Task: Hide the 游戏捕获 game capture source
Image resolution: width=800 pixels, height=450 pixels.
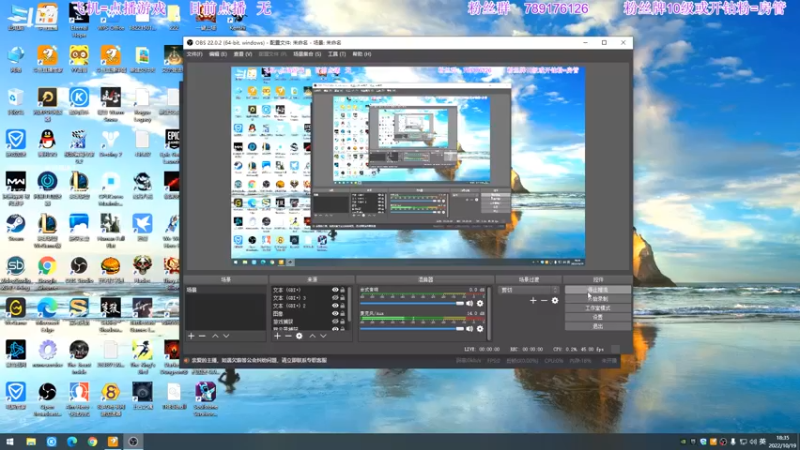Action: [335, 321]
